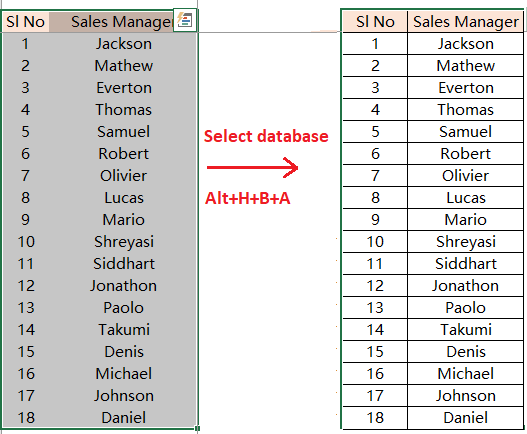Click the Olivier cell in the left table
This screenshot has width=527, height=434.
[x=124, y=175]
